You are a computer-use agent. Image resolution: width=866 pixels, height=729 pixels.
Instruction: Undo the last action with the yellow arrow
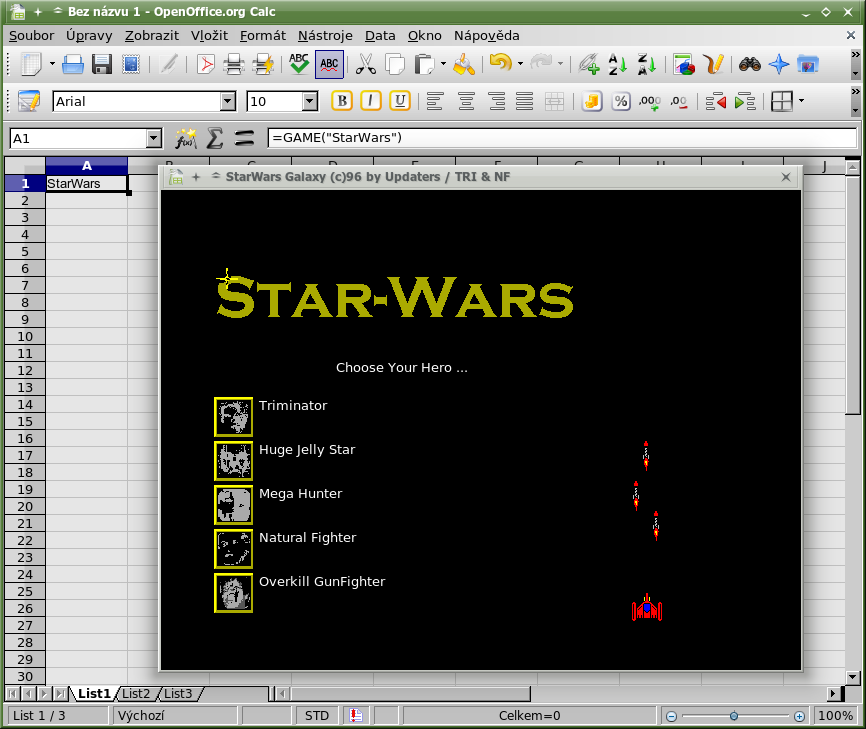pos(500,63)
